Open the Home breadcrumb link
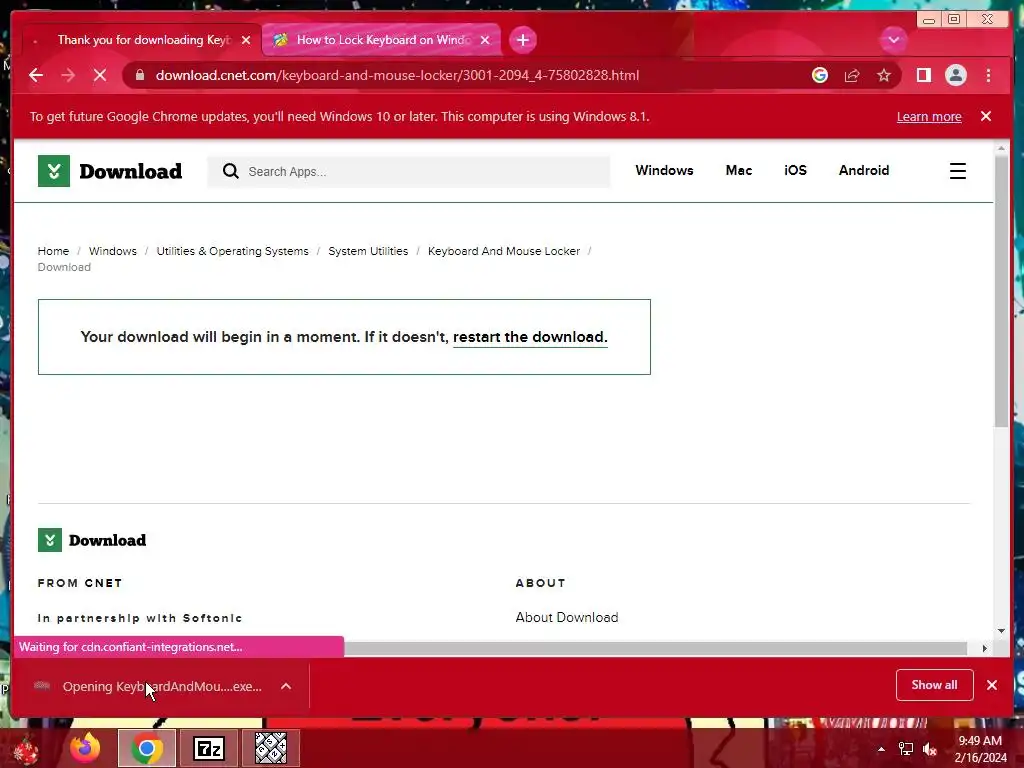 coord(53,251)
